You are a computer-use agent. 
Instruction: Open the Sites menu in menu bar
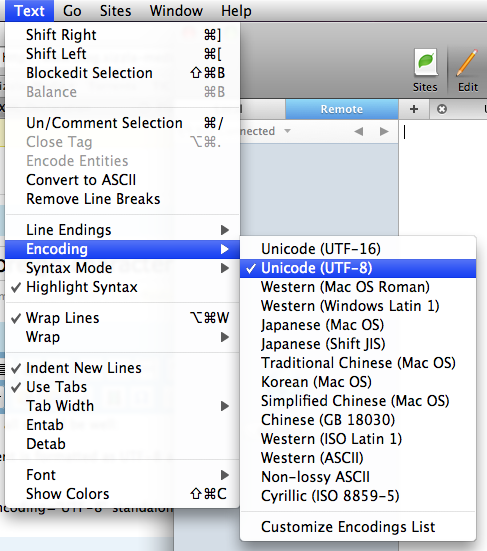point(116,11)
